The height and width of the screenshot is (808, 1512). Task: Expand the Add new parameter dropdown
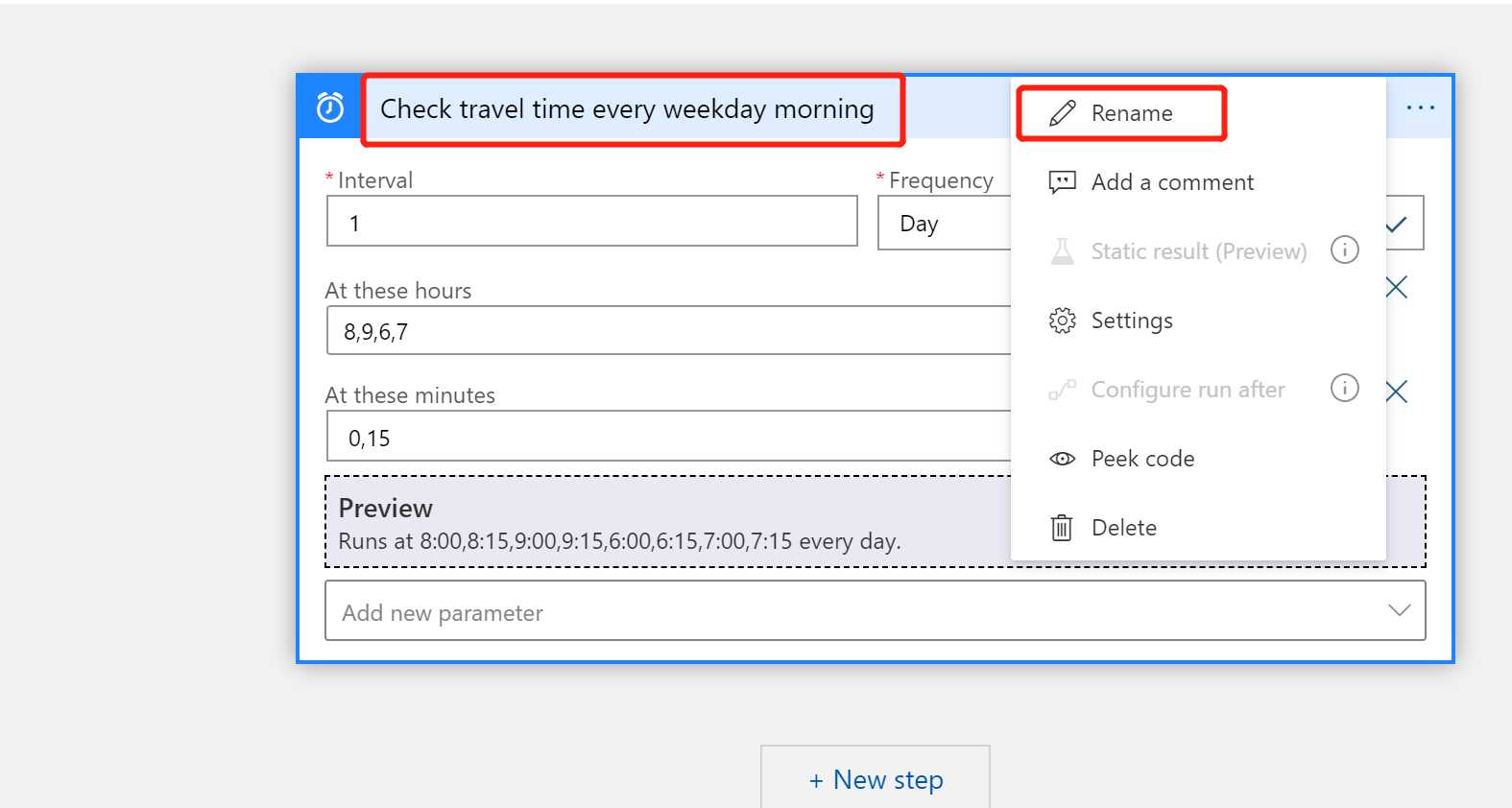pos(876,610)
